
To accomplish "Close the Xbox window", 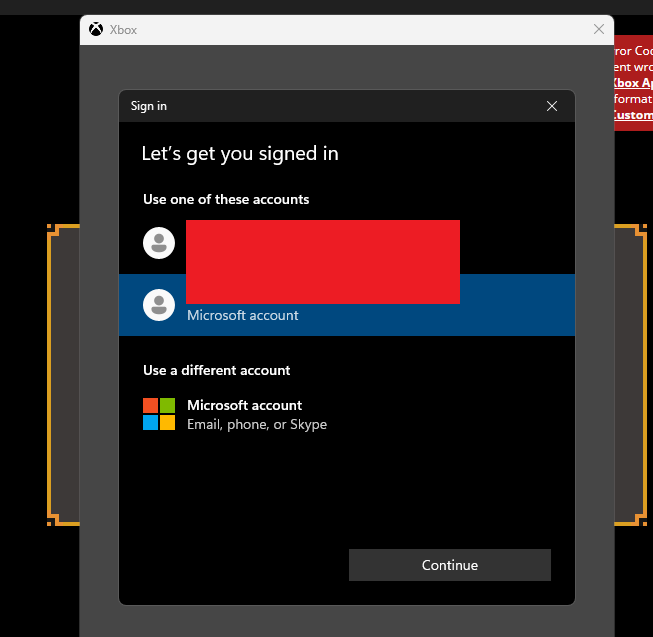I will (x=599, y=29).
